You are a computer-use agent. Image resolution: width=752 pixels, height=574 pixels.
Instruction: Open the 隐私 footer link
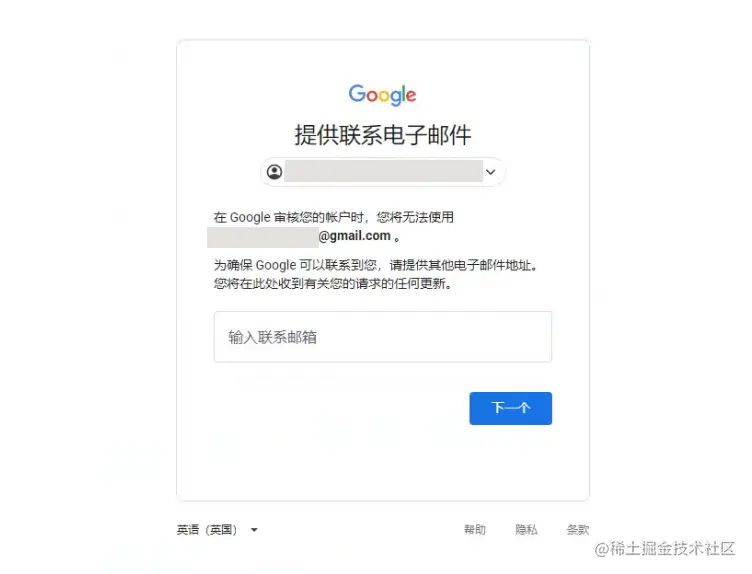click(526, 529)
